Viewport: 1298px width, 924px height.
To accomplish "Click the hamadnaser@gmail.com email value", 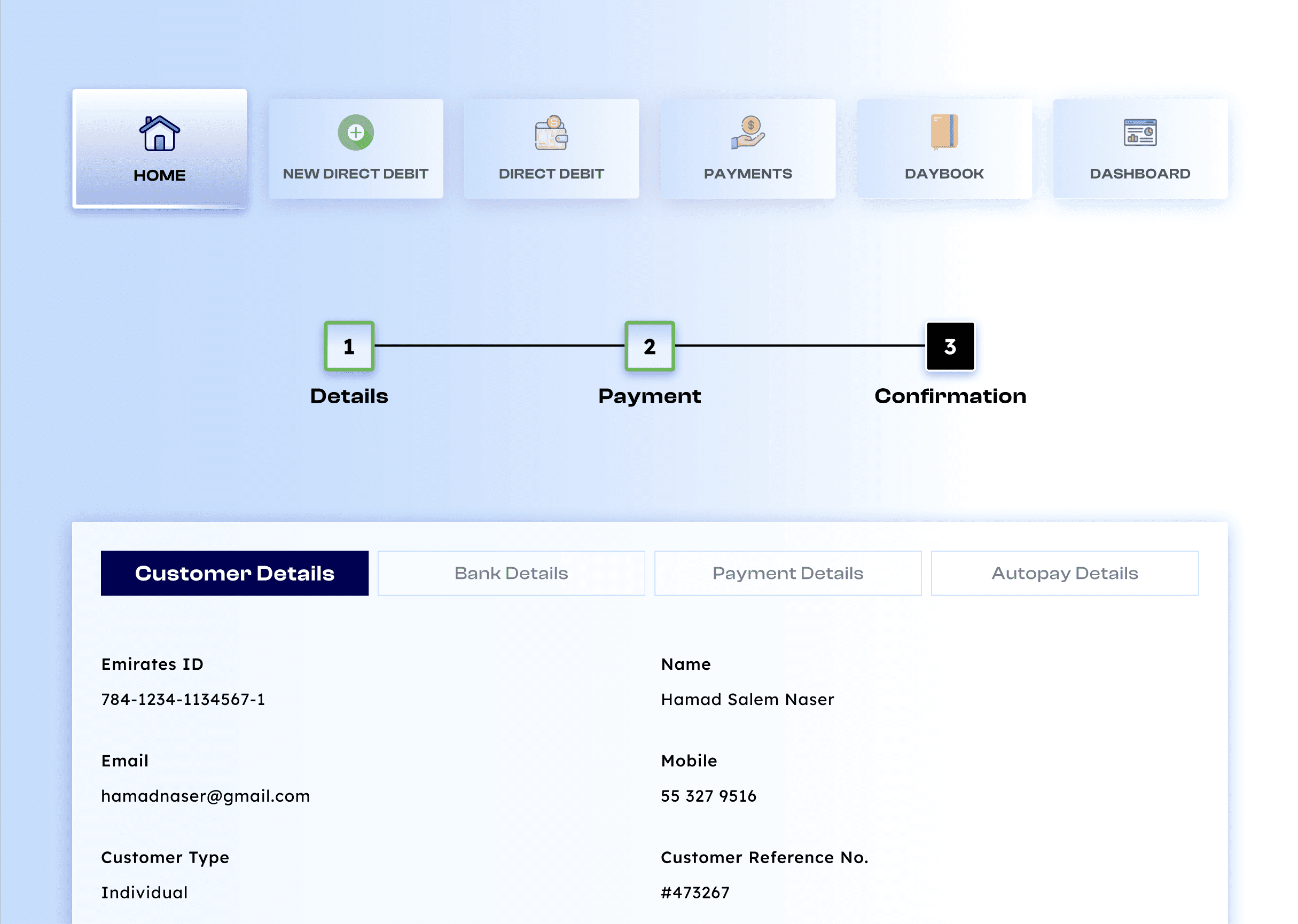I will tap(206, 796).
